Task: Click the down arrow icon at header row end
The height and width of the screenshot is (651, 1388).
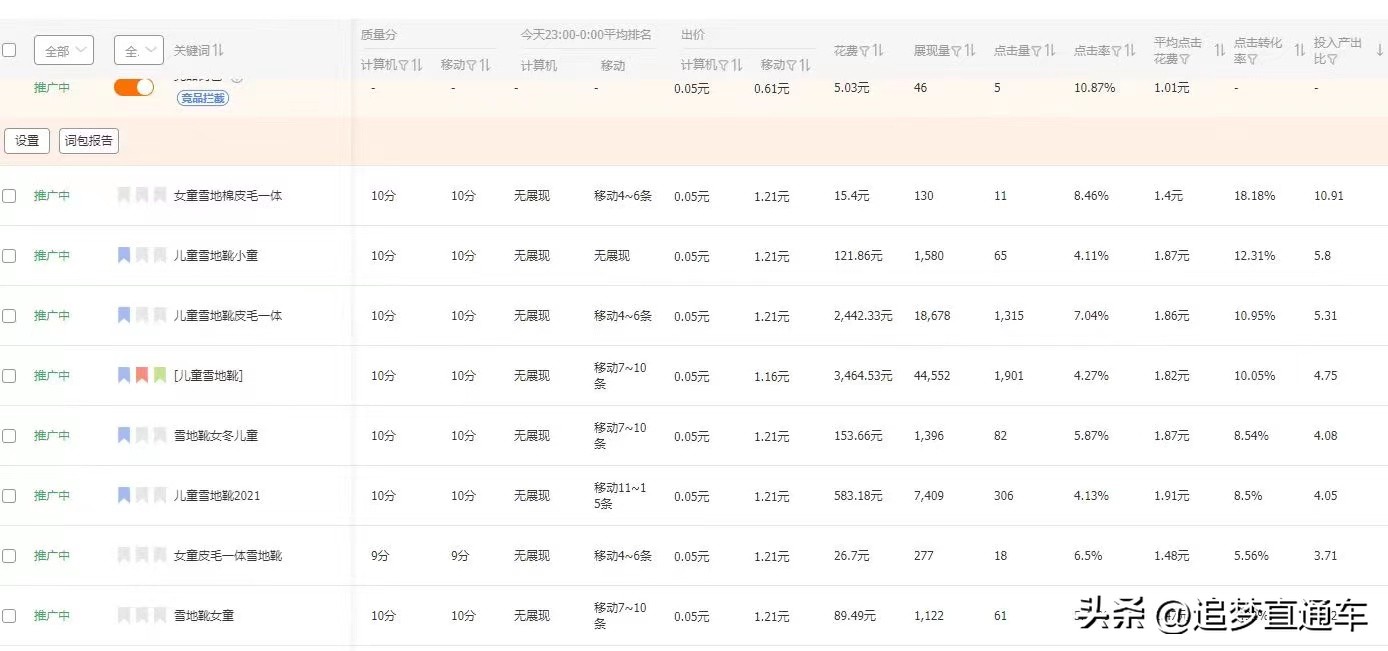Action: click(x=1378, y=48)
